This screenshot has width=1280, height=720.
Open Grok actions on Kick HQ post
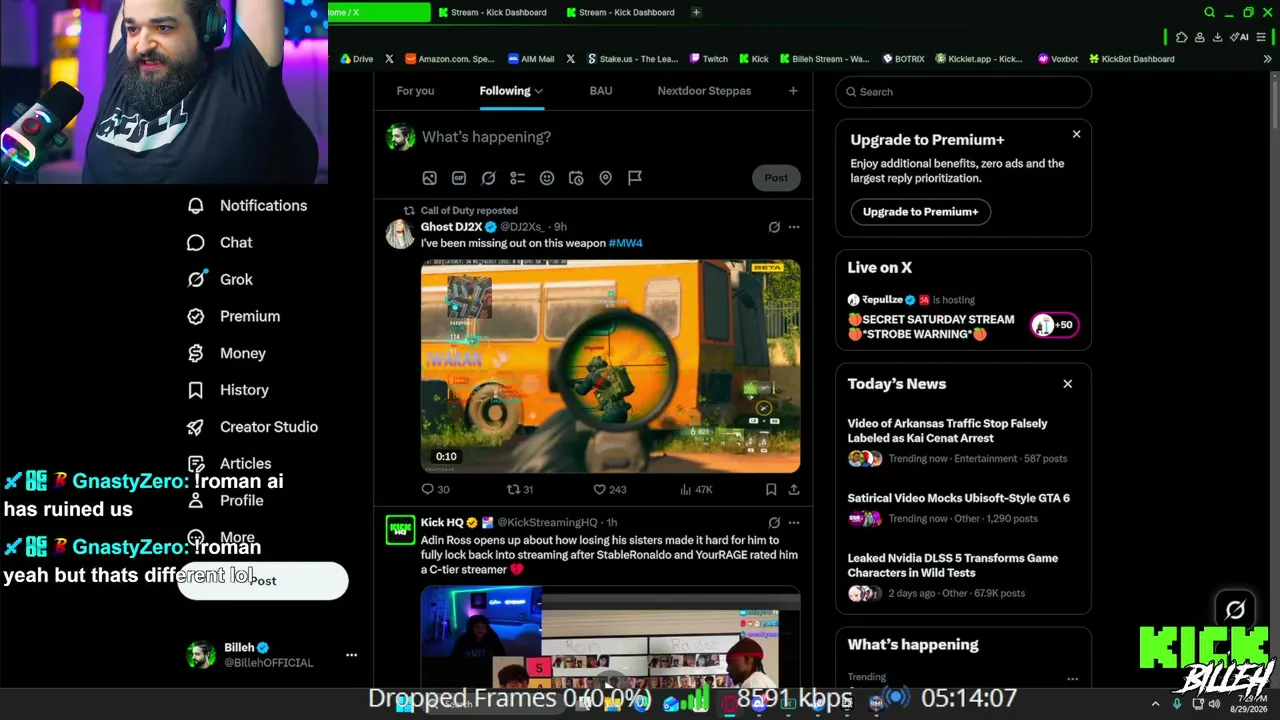click(x=774, y=522)
